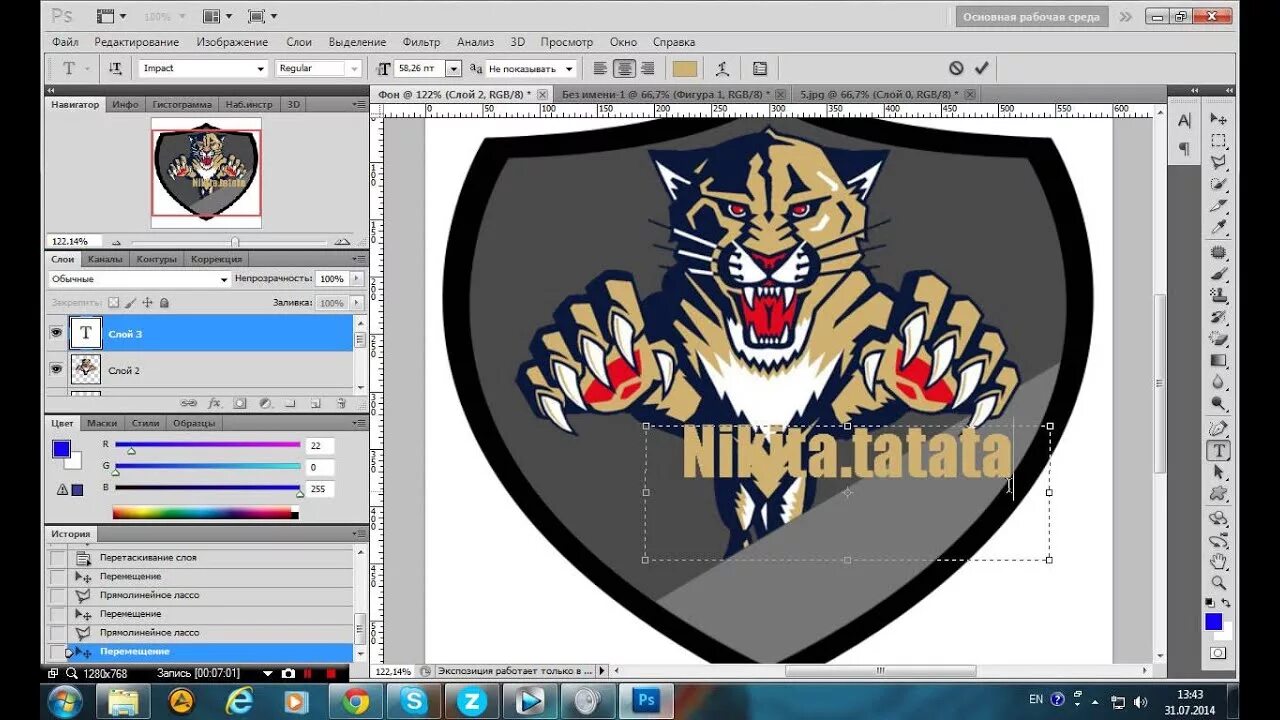
Task: Select the Dodge tool
Action: click(1219, 404)
